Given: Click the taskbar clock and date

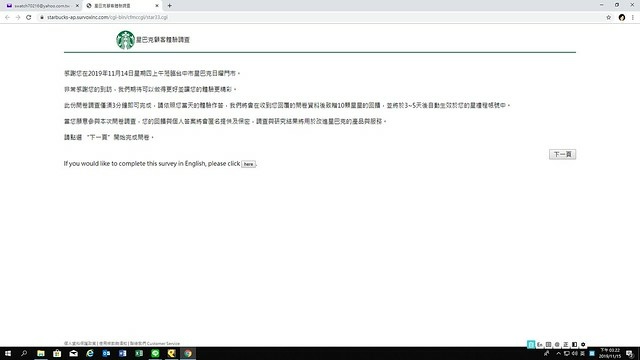Looking at the screenshot, I should point(610,353).
